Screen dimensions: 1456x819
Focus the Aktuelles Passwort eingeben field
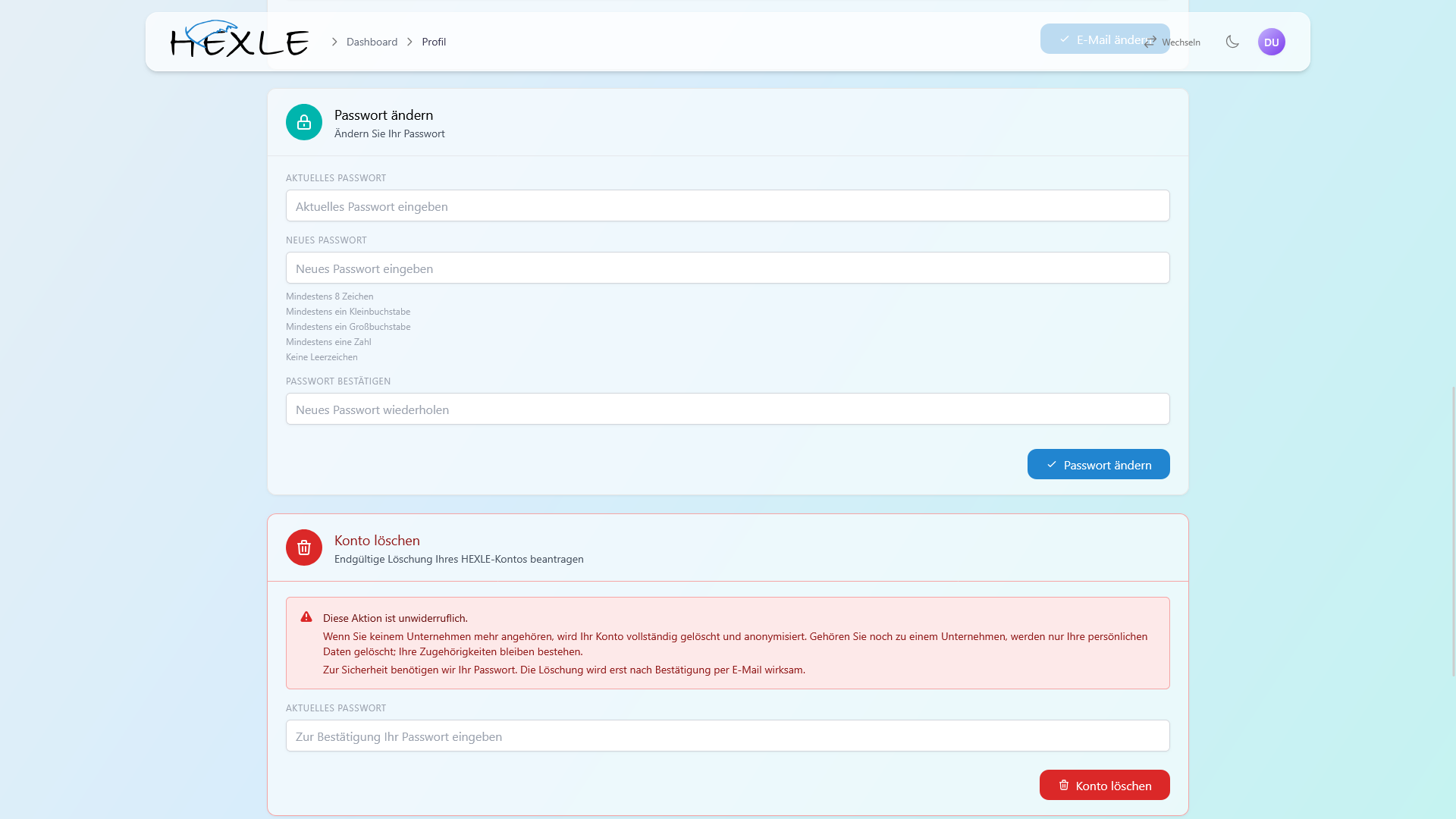pos(728,206)
